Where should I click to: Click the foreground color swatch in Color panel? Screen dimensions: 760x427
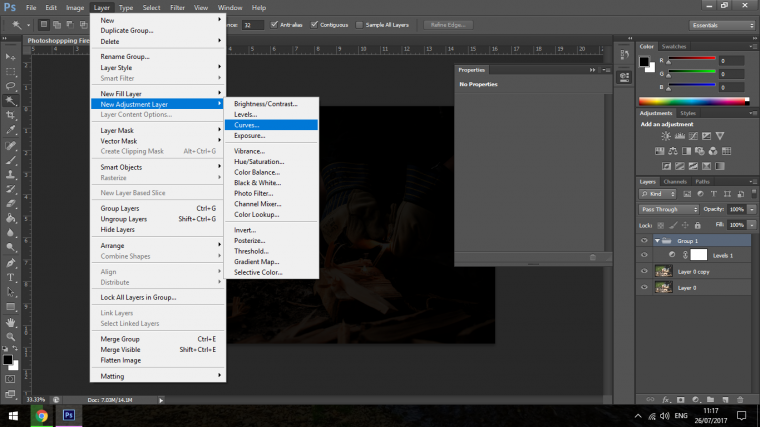(644, 62)
